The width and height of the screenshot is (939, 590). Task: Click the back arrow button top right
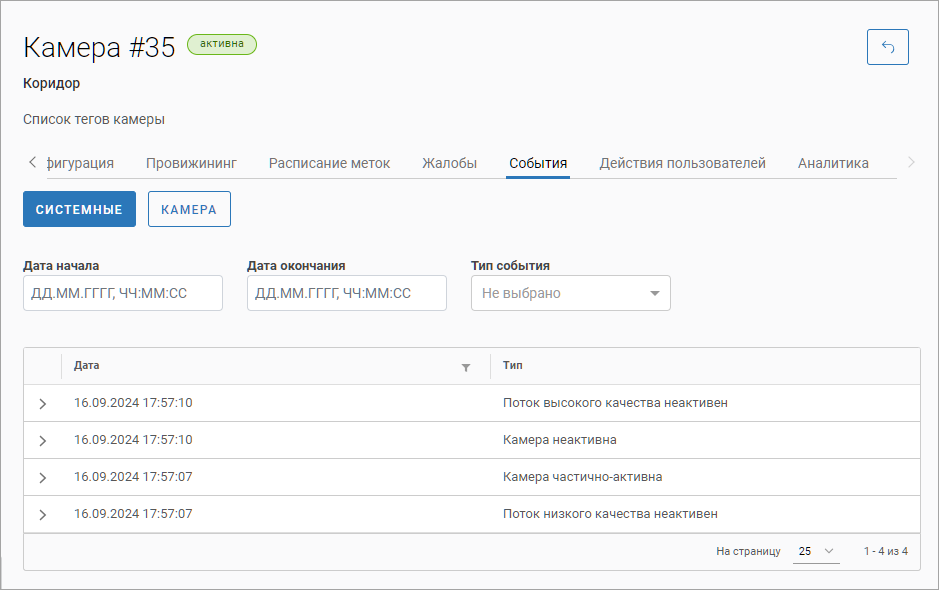(x=887, y=47)
